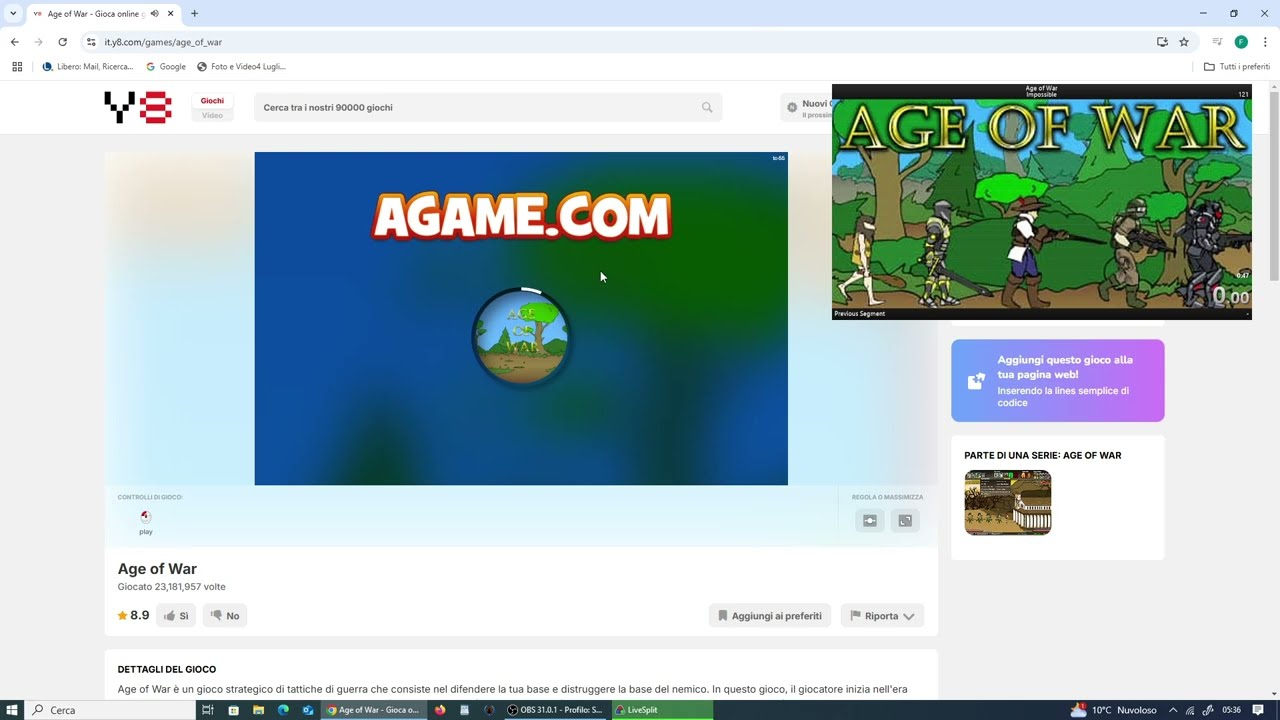Open the Wi-Fi network tray icon

(1190, 710)
